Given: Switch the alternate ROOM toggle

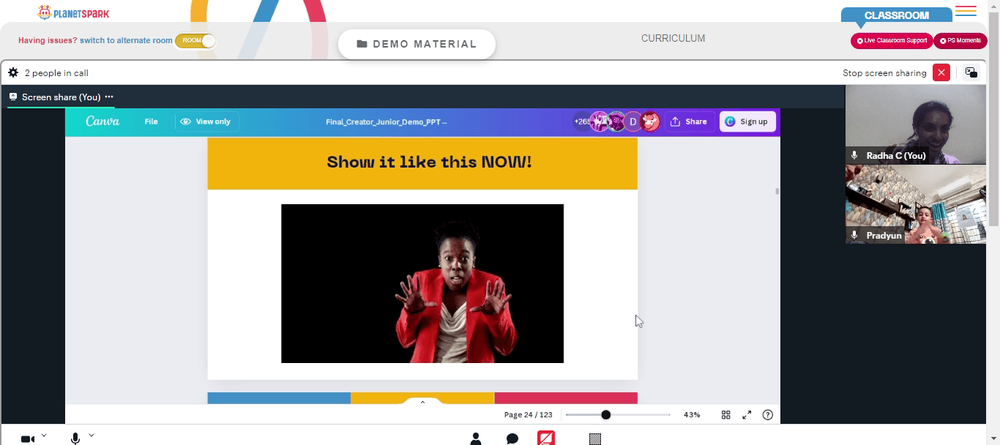Looking at the screenshot, I should 195,40.
